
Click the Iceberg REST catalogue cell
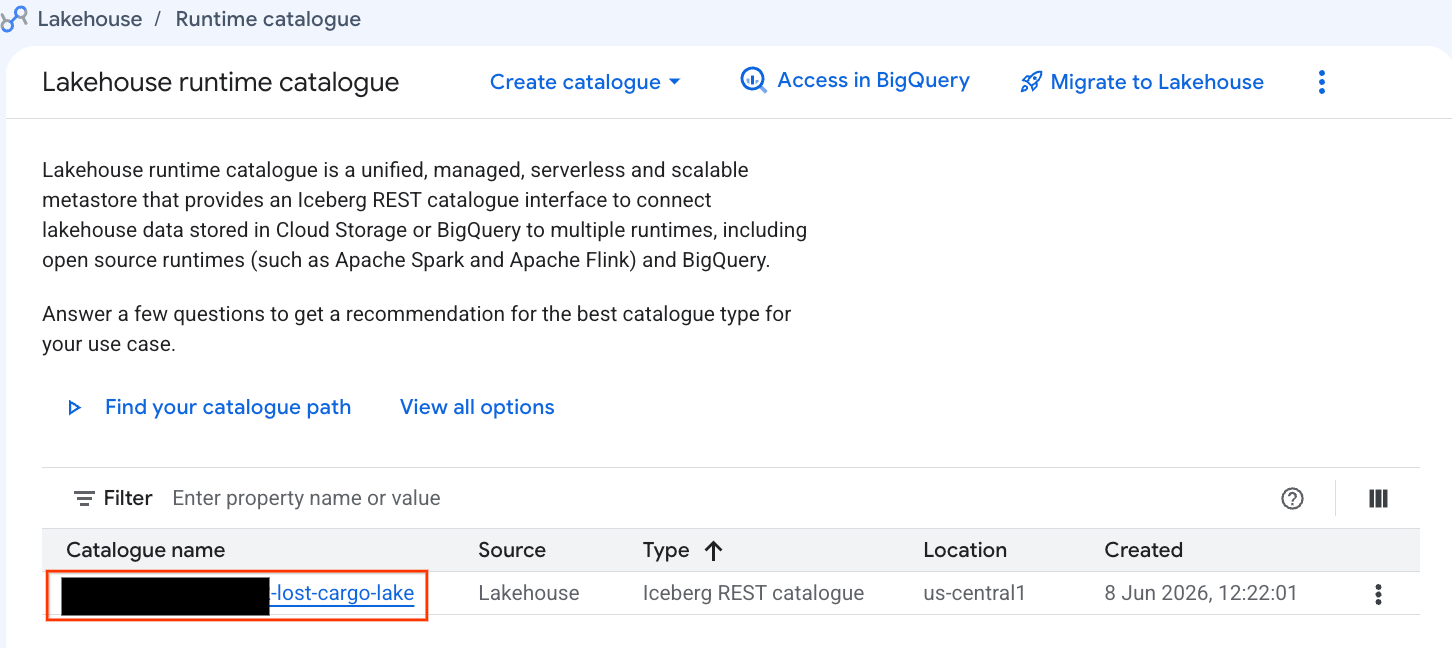[753, 593]
